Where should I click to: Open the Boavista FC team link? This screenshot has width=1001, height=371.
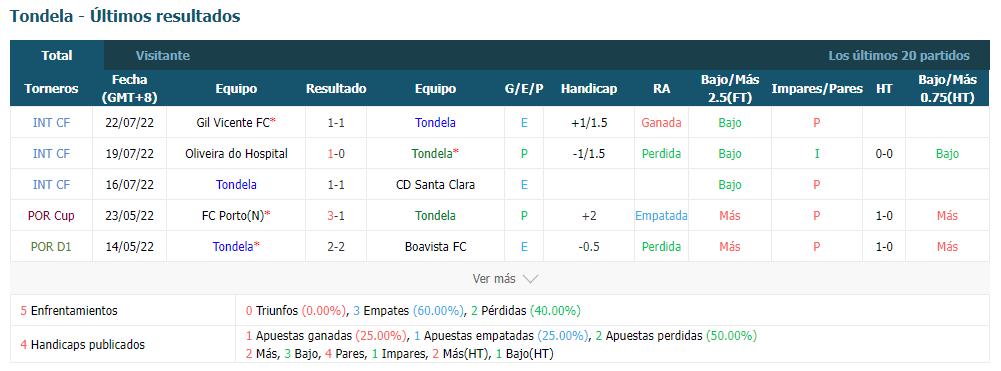pos(435,246)
